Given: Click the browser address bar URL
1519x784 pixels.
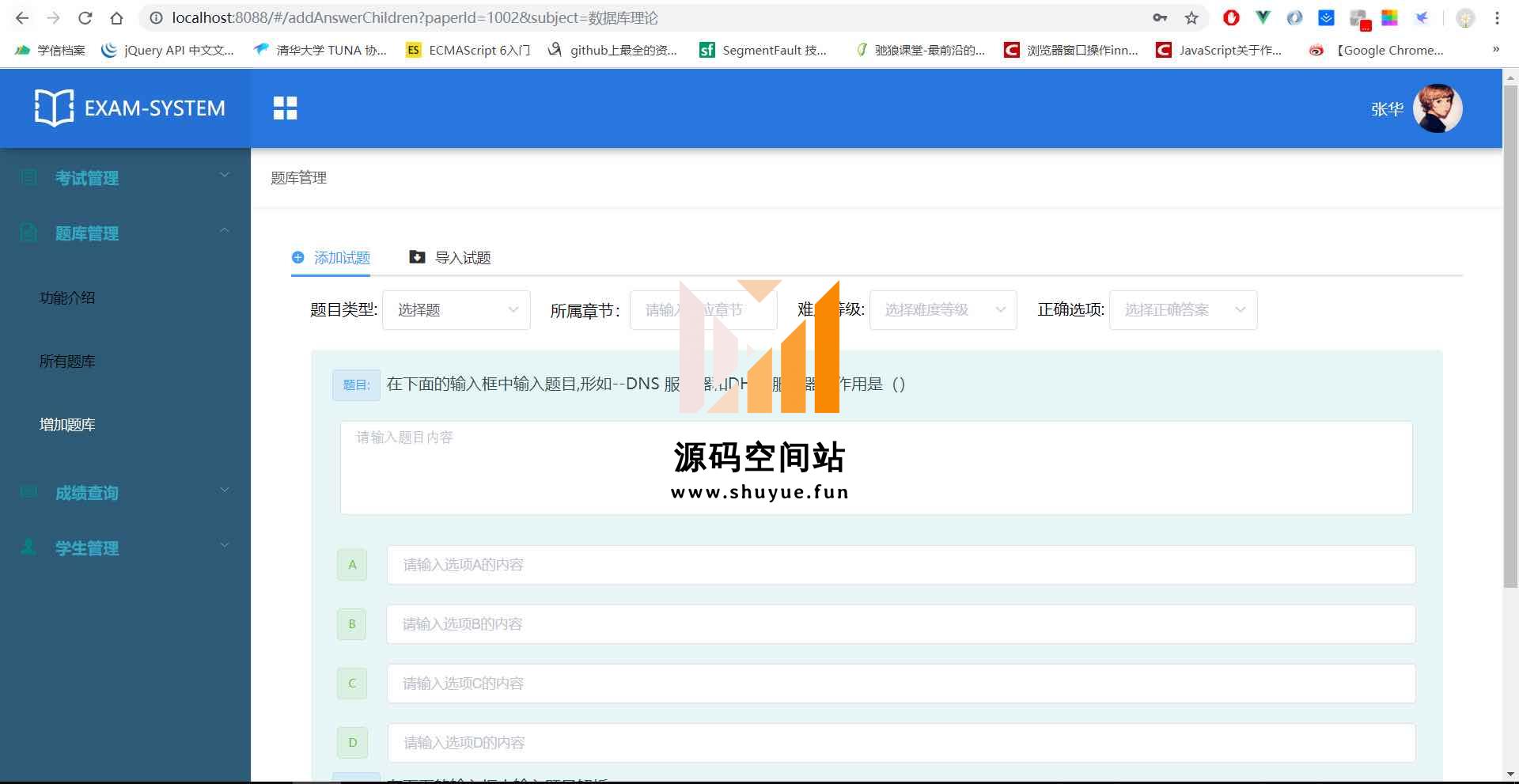Looking at the screenshot, I should [415, 17].
